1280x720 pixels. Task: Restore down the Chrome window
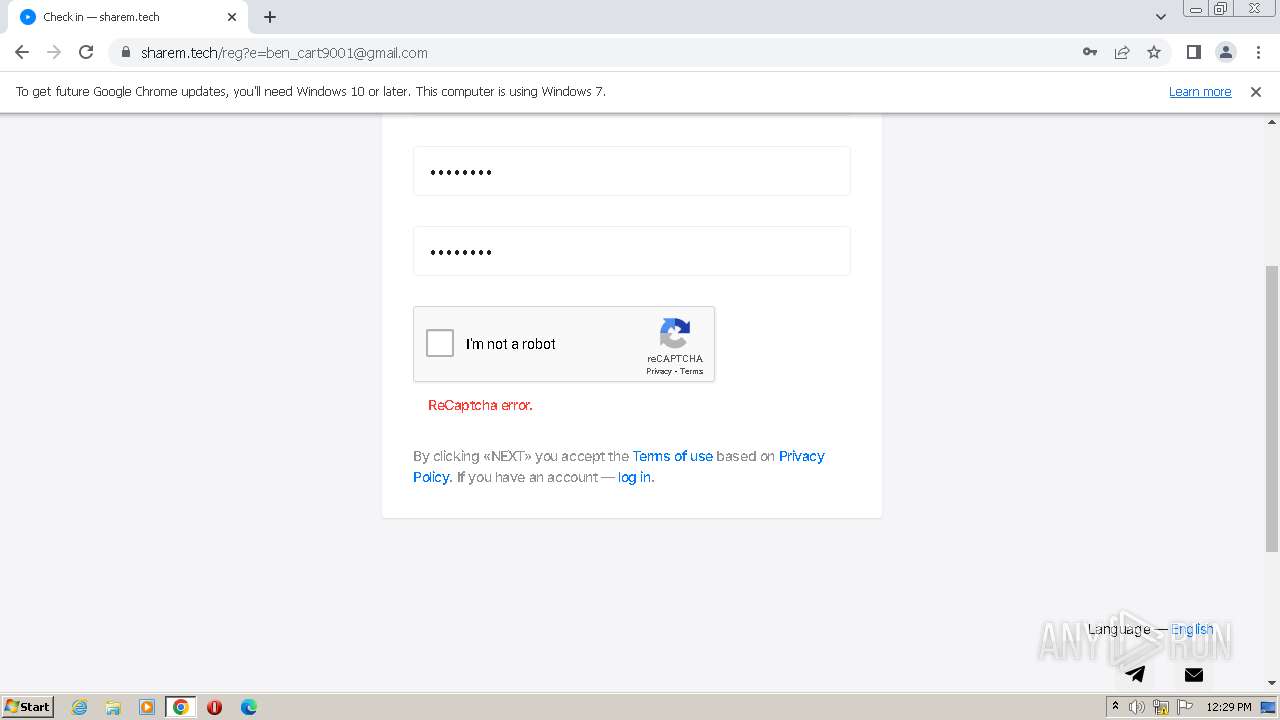(x=1221, y=8)
